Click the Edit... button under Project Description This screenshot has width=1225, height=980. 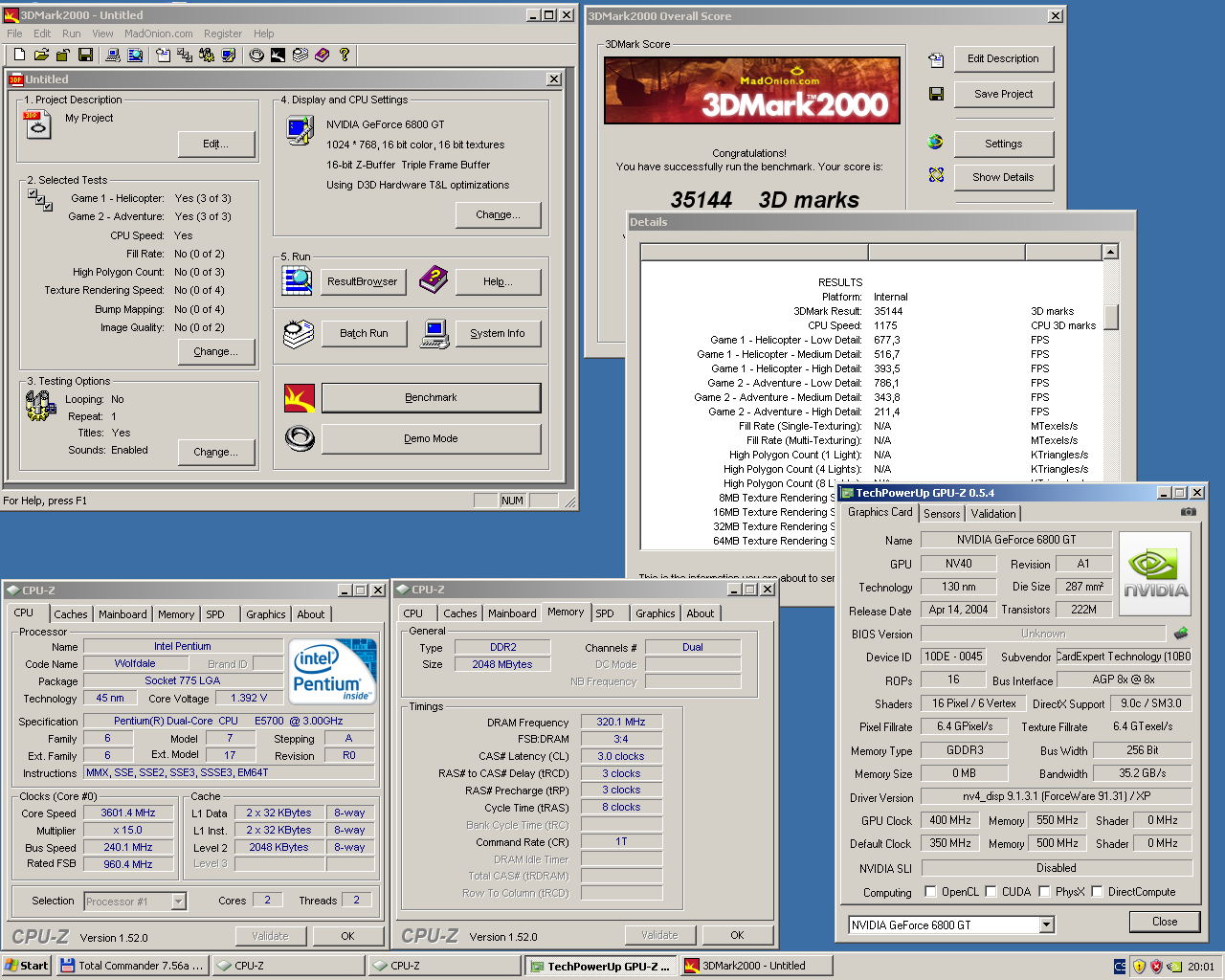click(216, 144)
